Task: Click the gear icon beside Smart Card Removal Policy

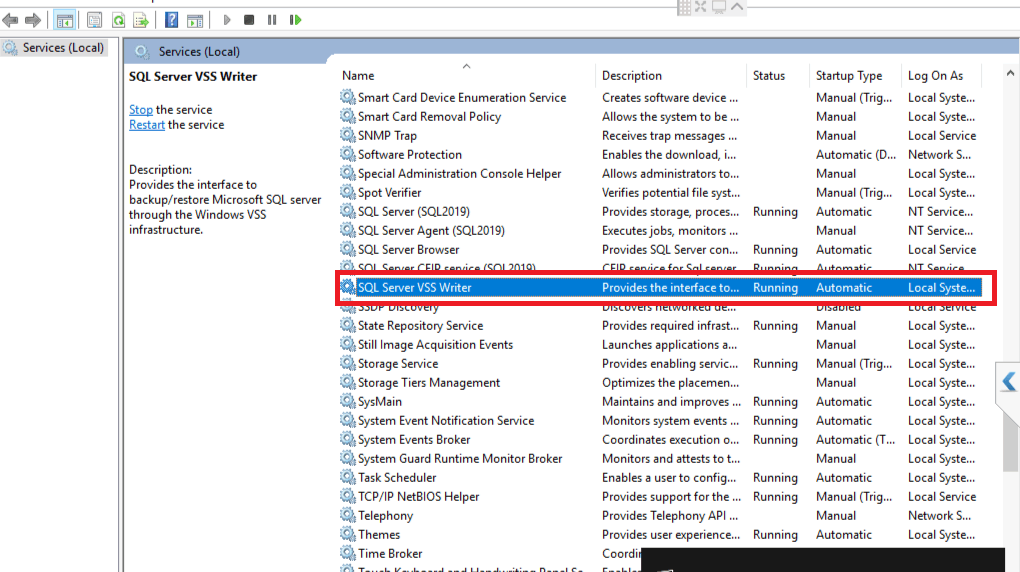Action: click(347, 116)
